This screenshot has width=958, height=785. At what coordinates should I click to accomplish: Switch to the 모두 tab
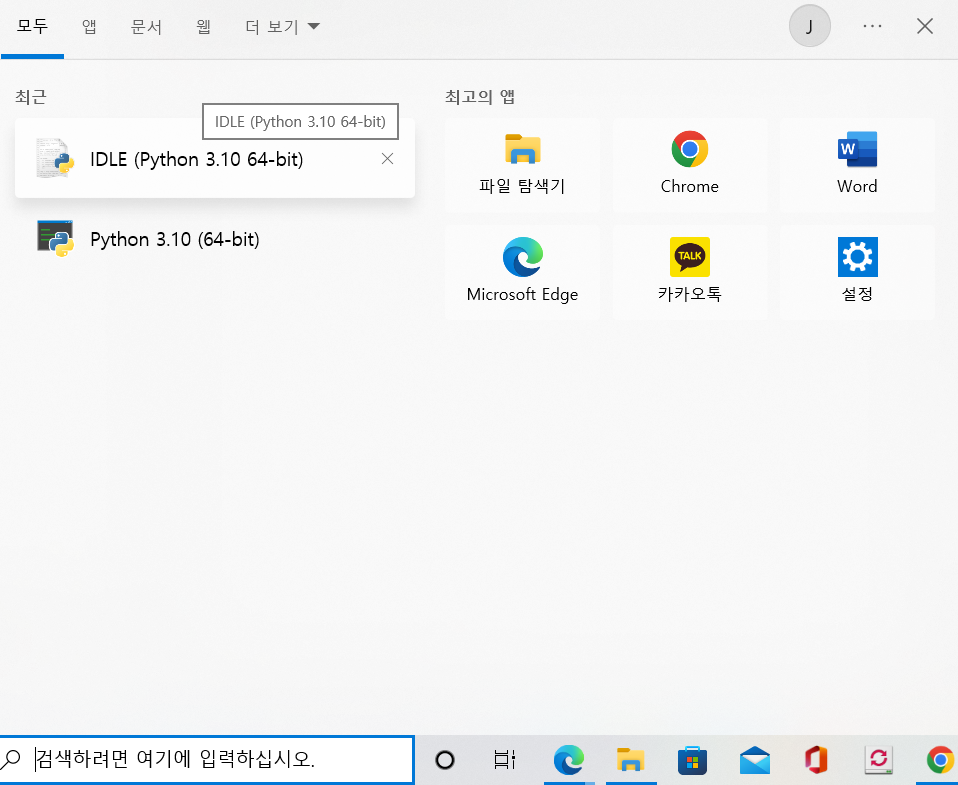pos(32,27)
